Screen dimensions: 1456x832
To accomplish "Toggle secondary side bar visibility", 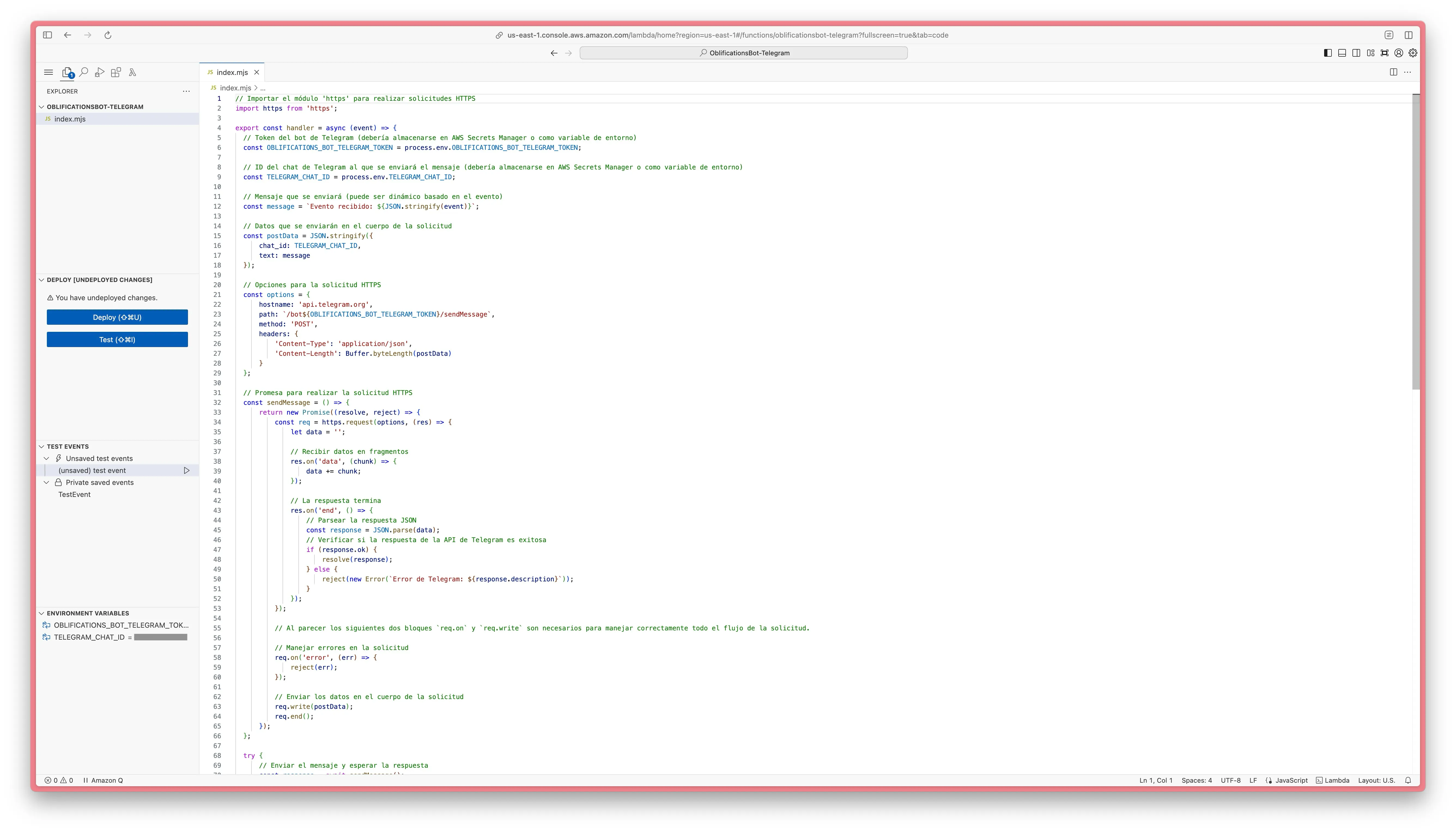I will (x=1356, y=53).
